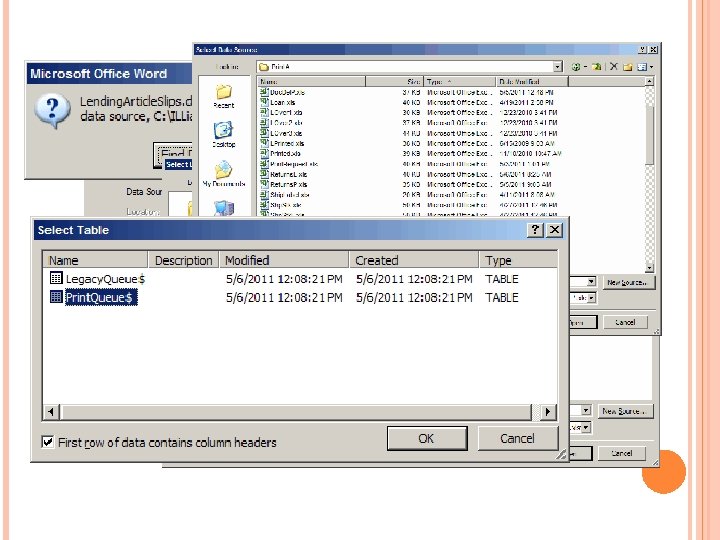This screenshot has height=540, width=720.
Task: Select the LPrinted.xls file
Action: pyautogui.click(x=287, y=143)
